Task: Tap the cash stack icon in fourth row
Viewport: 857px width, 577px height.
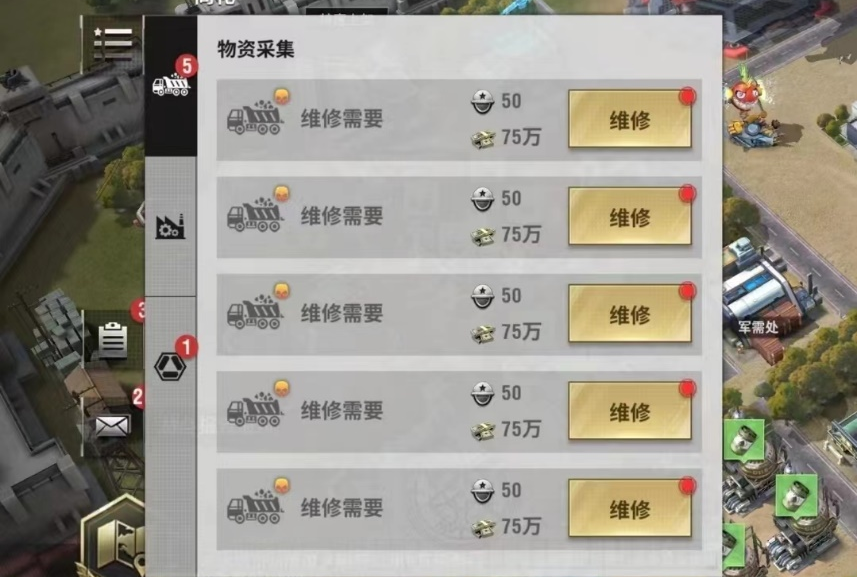Action: click(x=483, y=431)
